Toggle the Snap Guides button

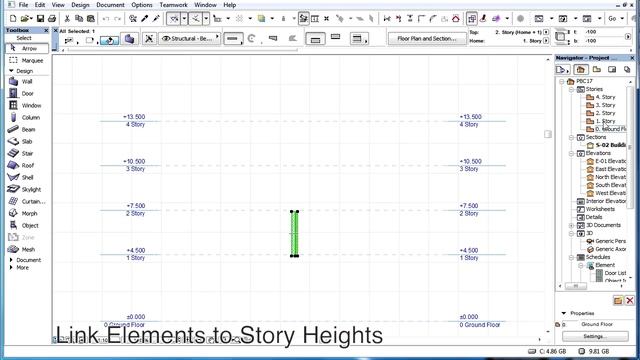(x=196, y=18)
